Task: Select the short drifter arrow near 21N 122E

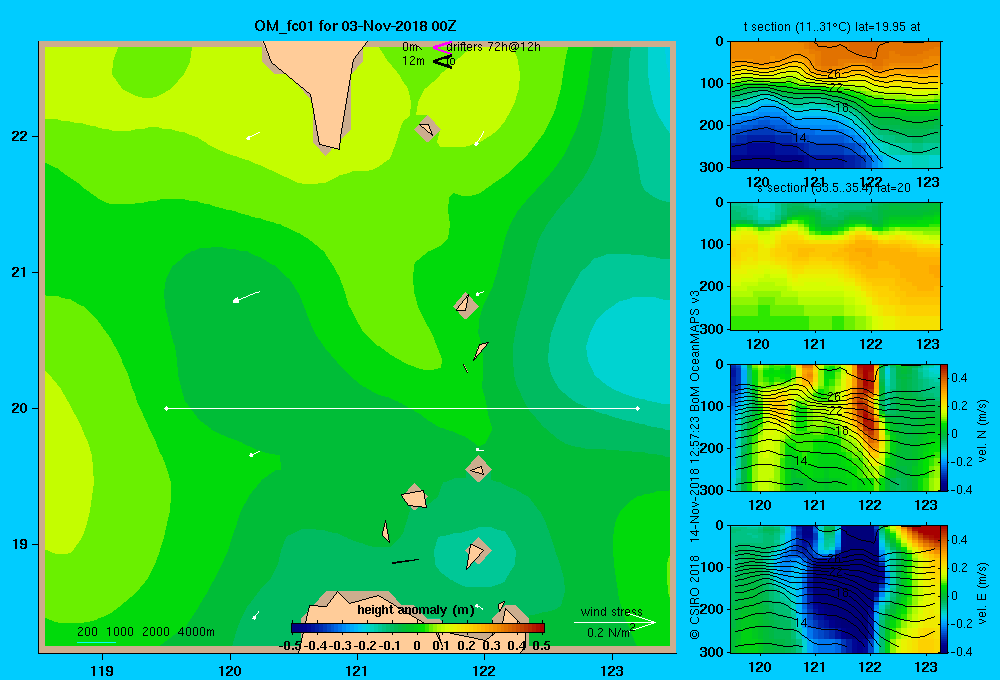Action: pyautogui.click(x=480, y=293)
